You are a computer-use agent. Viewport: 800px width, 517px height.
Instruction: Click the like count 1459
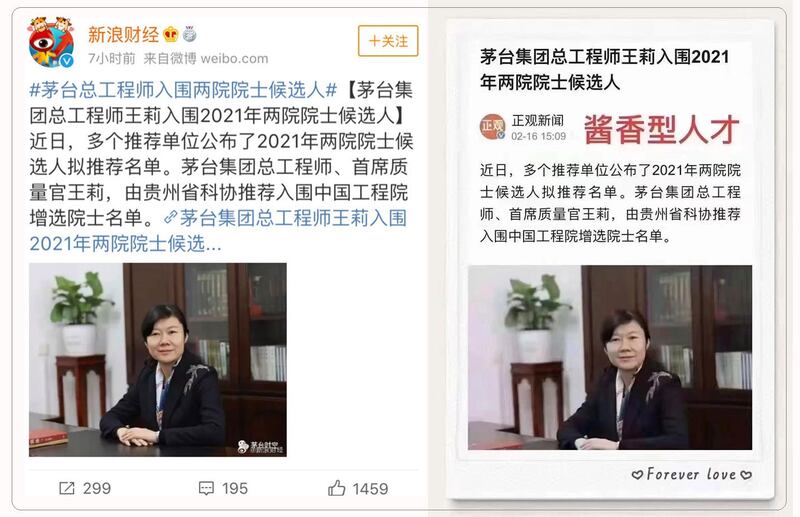click(370, 489)
